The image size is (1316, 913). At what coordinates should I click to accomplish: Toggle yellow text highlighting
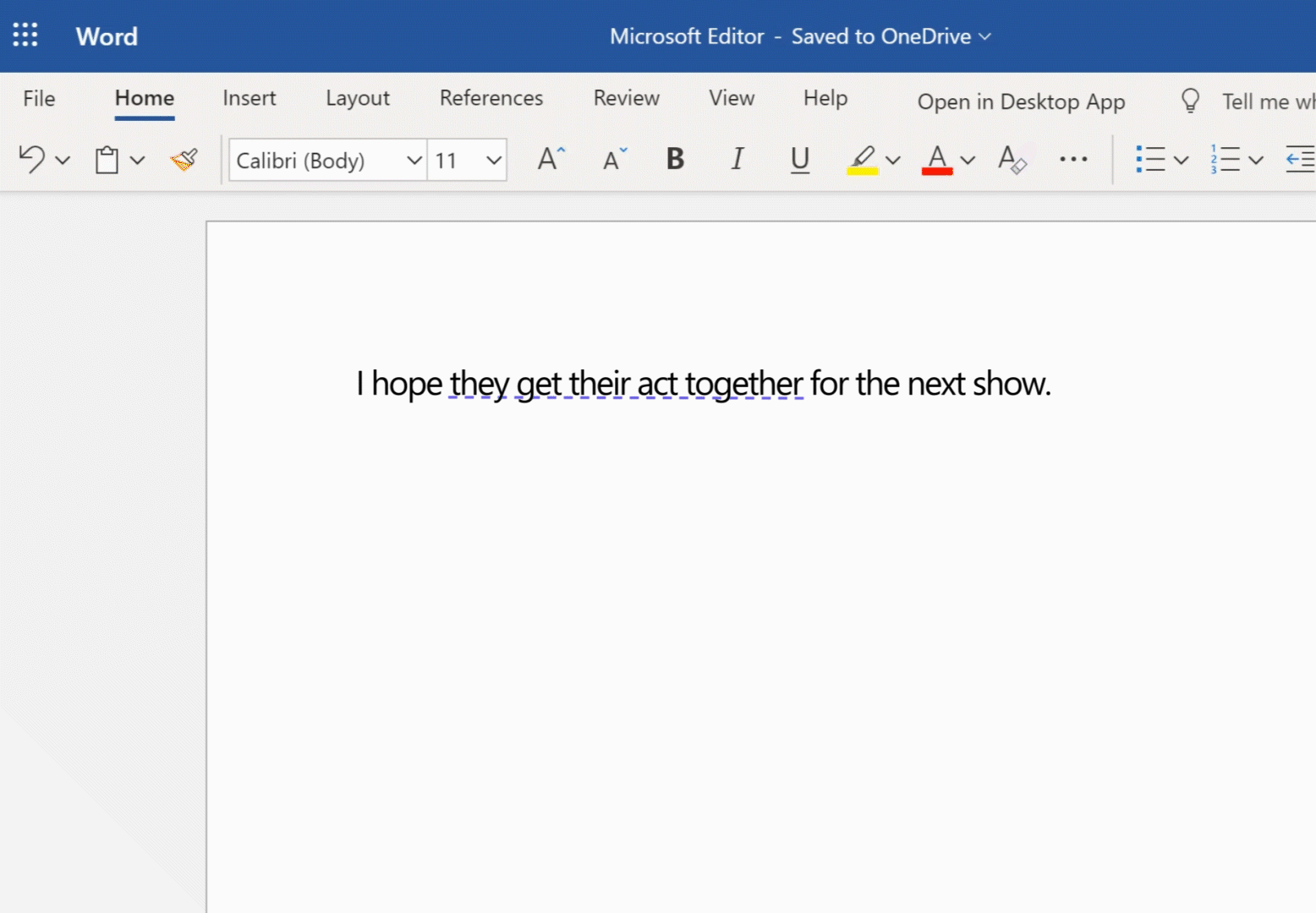coord(862,159)
